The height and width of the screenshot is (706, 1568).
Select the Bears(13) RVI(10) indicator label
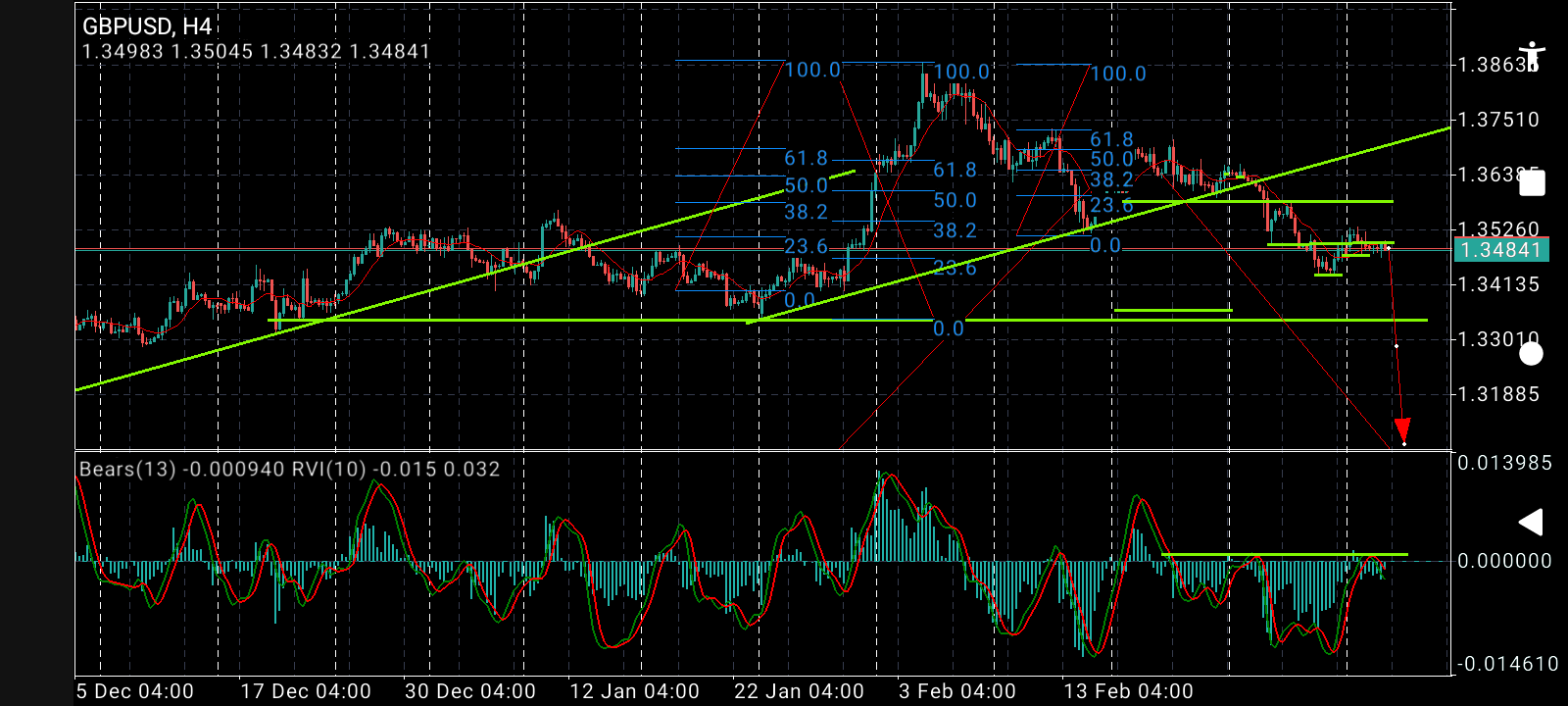point(290,469)
